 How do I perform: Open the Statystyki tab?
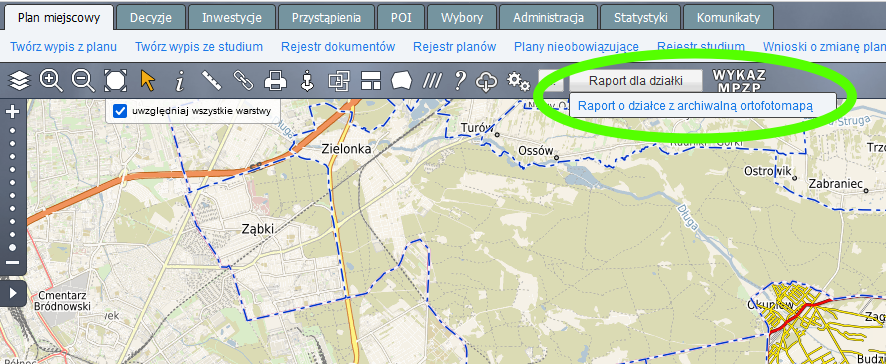pos(640,18)
